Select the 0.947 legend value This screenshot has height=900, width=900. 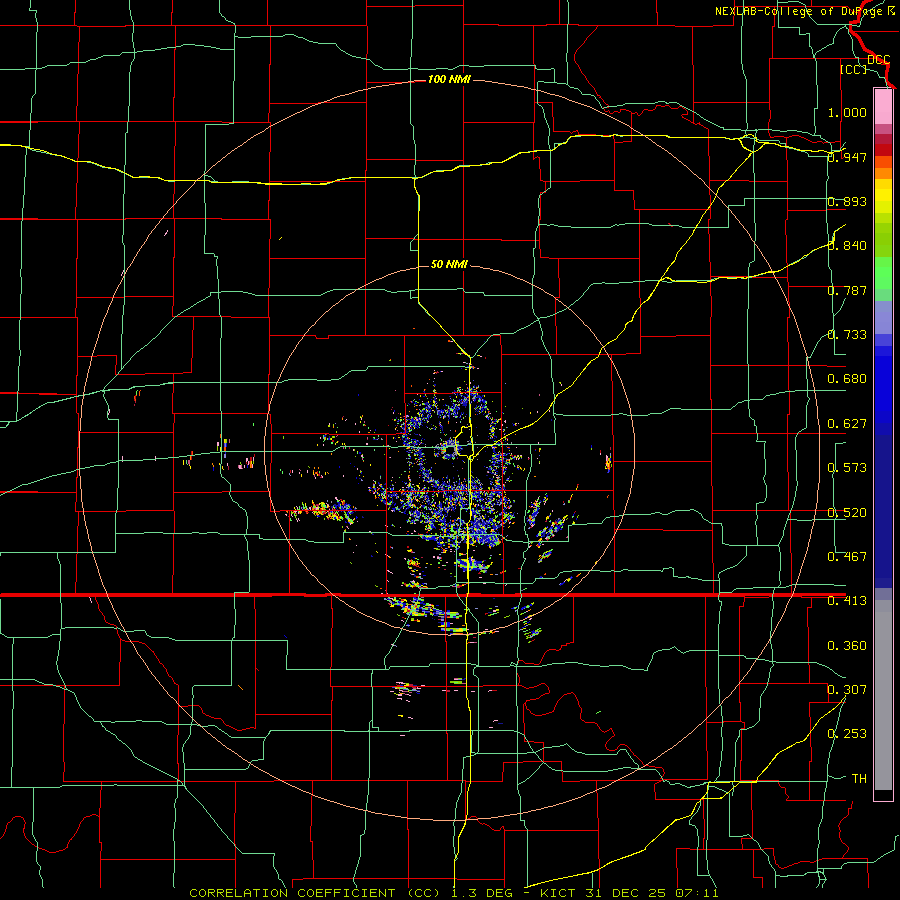[847, 157]
